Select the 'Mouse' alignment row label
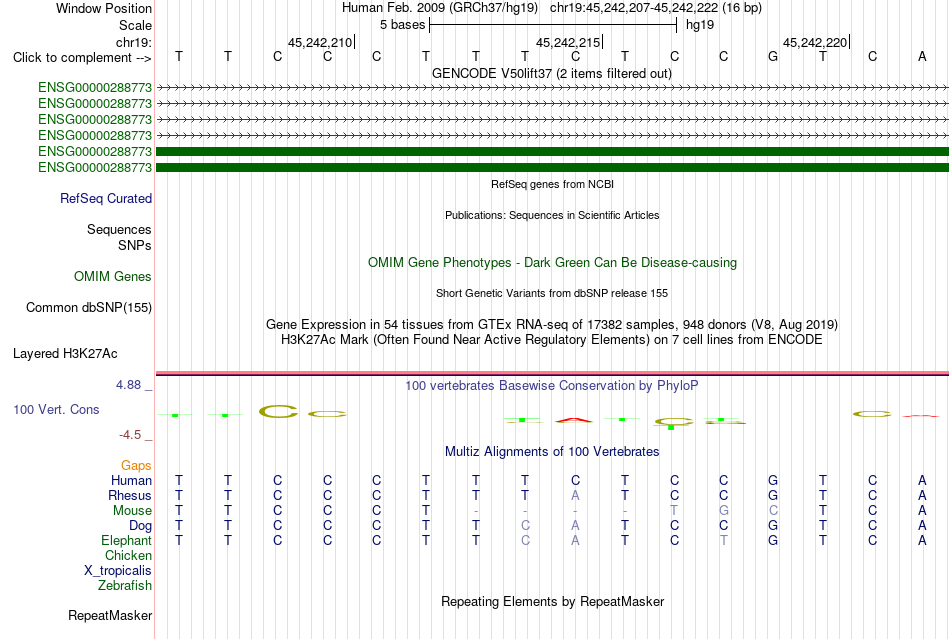Image resolution: width=950 pixels, height=639 pixels. (x=132, y=511)
